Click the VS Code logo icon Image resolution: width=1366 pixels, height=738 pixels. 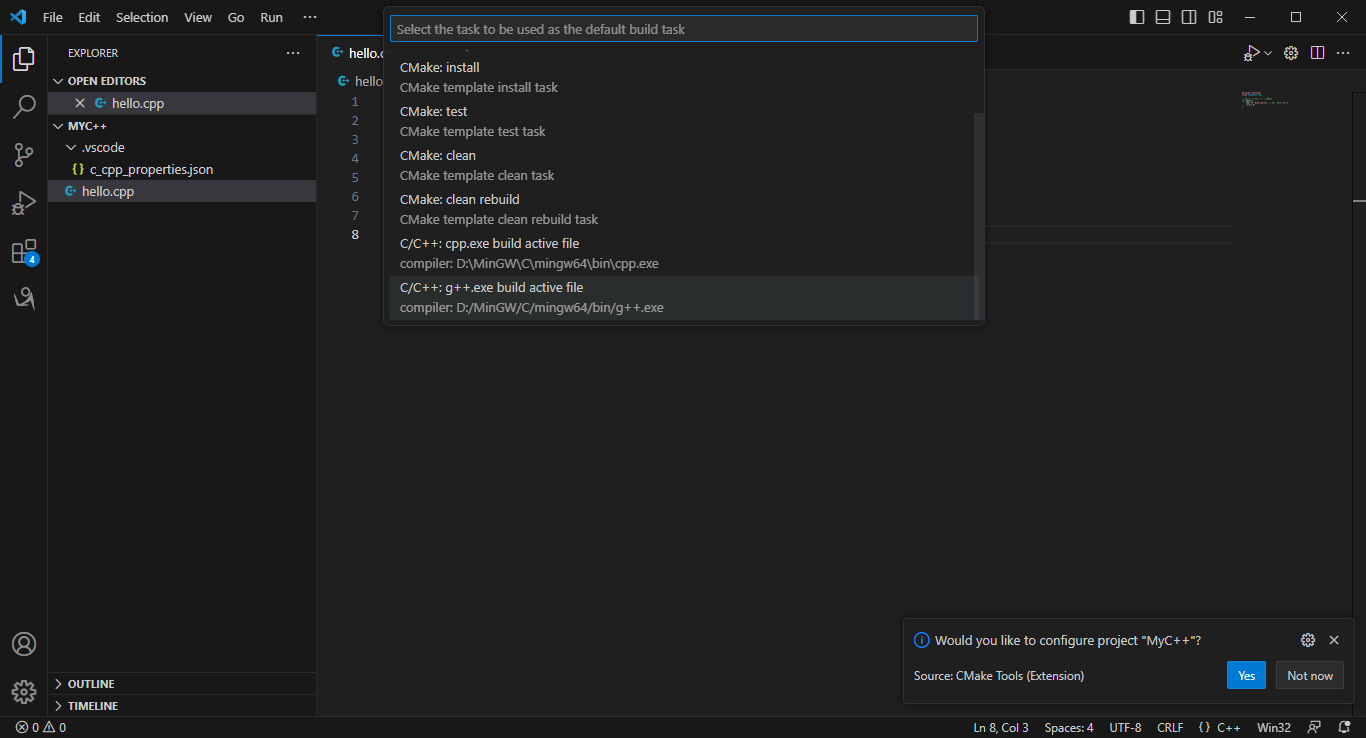coord(17,17)
